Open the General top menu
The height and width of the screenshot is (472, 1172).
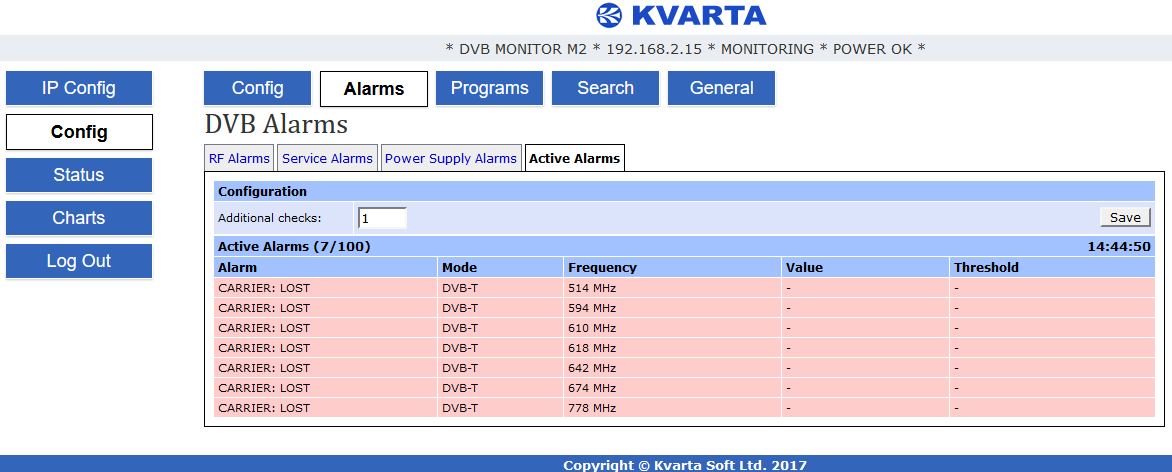pyautogui.click(x=721, y=88)
